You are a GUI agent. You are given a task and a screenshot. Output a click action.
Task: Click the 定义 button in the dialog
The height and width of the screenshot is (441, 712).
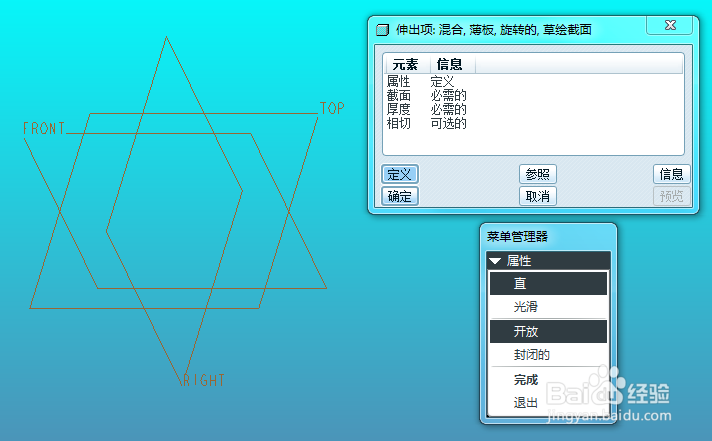pos(400,174)
